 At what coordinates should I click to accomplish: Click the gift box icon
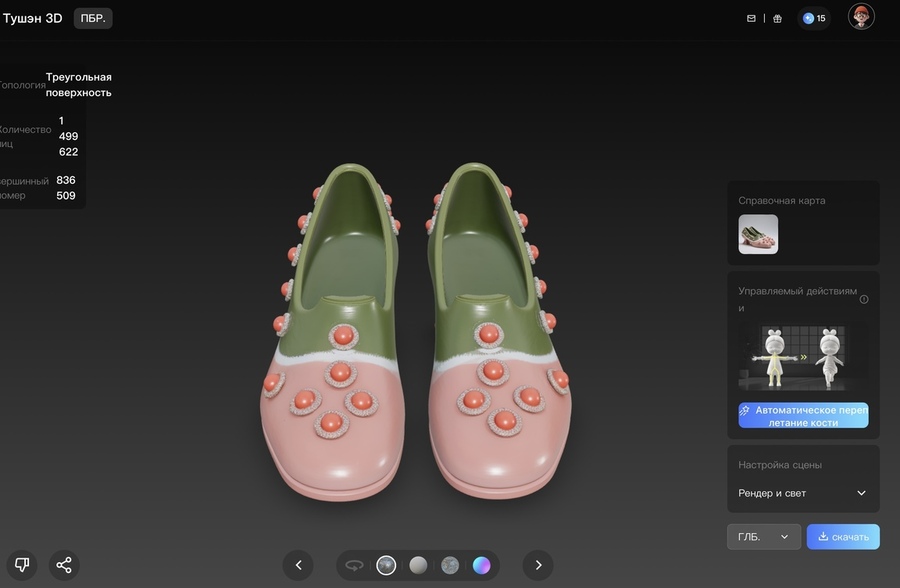777,18
